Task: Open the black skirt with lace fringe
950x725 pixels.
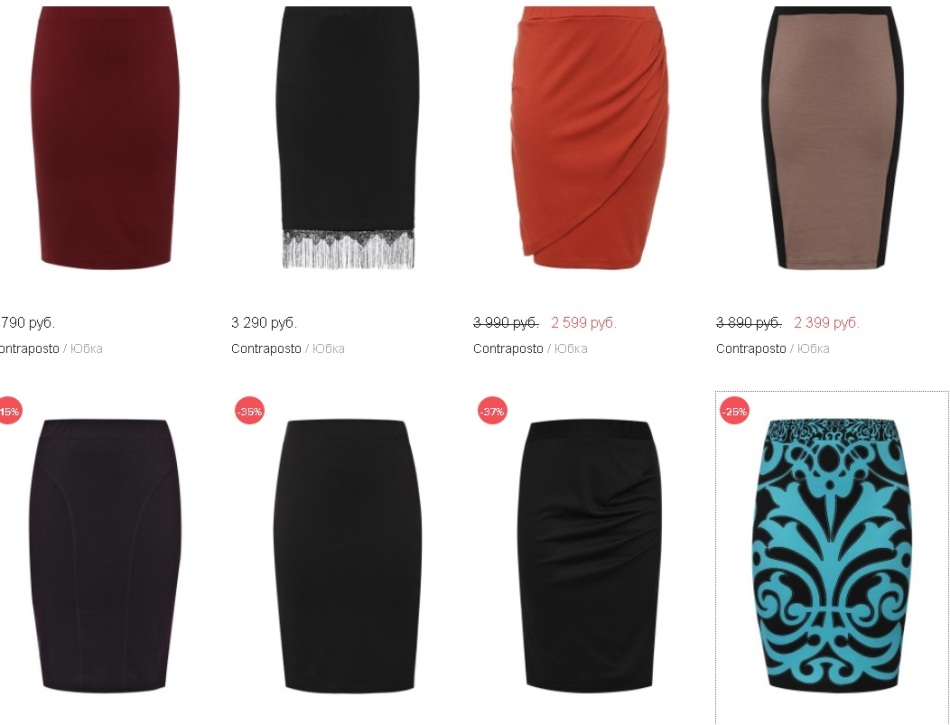Action: [348, 137]
